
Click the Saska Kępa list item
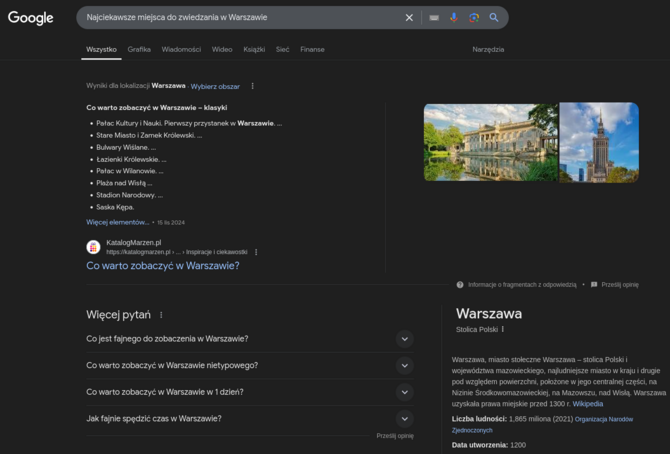point(115,207)
